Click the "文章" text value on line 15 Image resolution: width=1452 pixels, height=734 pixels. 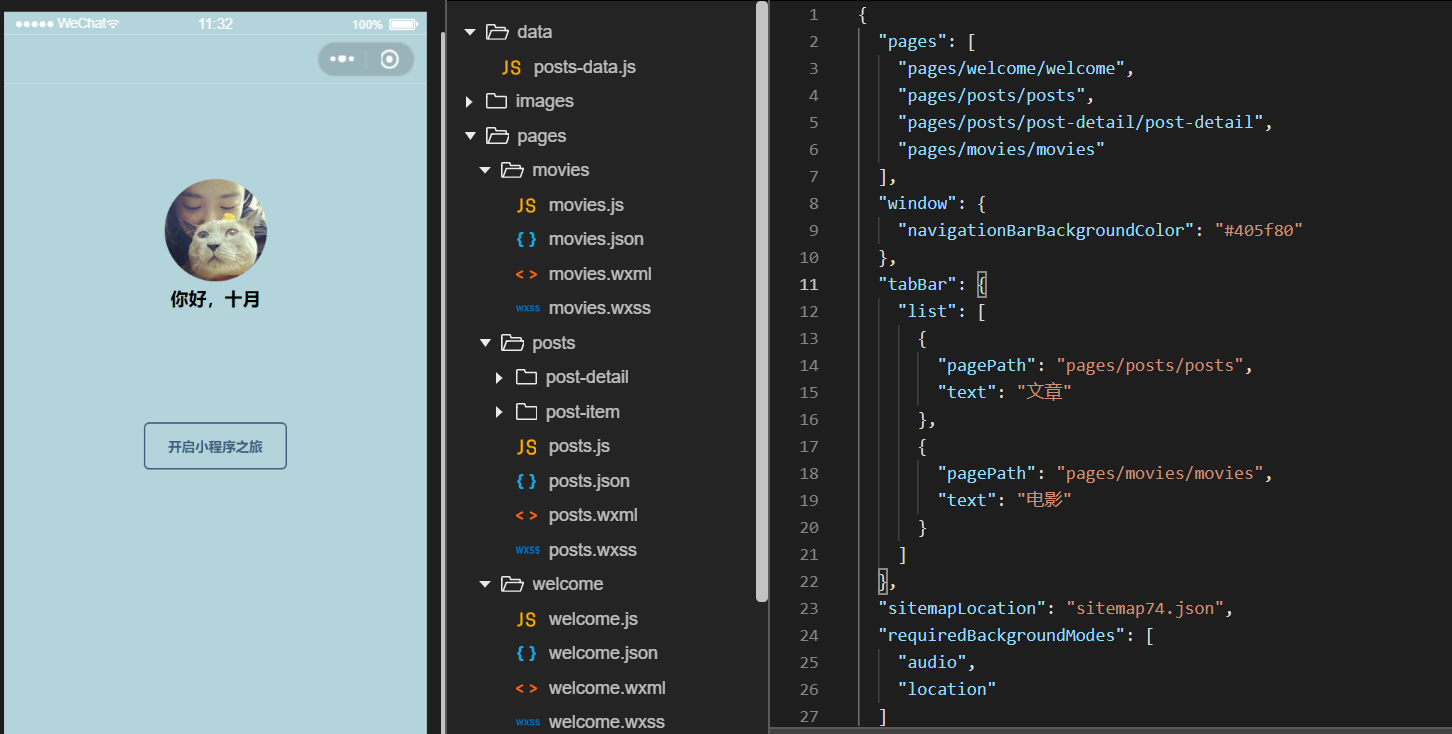1045,392
